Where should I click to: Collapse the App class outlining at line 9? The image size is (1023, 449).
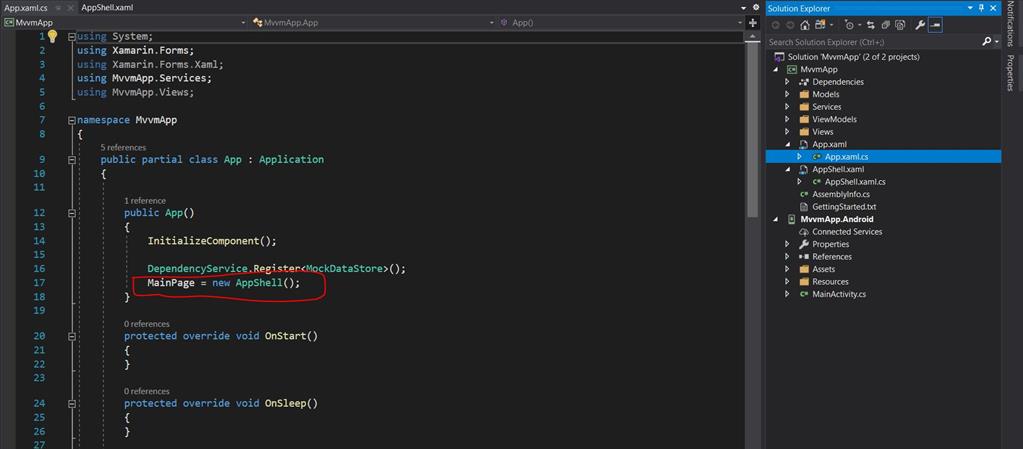tap(72, 159)
